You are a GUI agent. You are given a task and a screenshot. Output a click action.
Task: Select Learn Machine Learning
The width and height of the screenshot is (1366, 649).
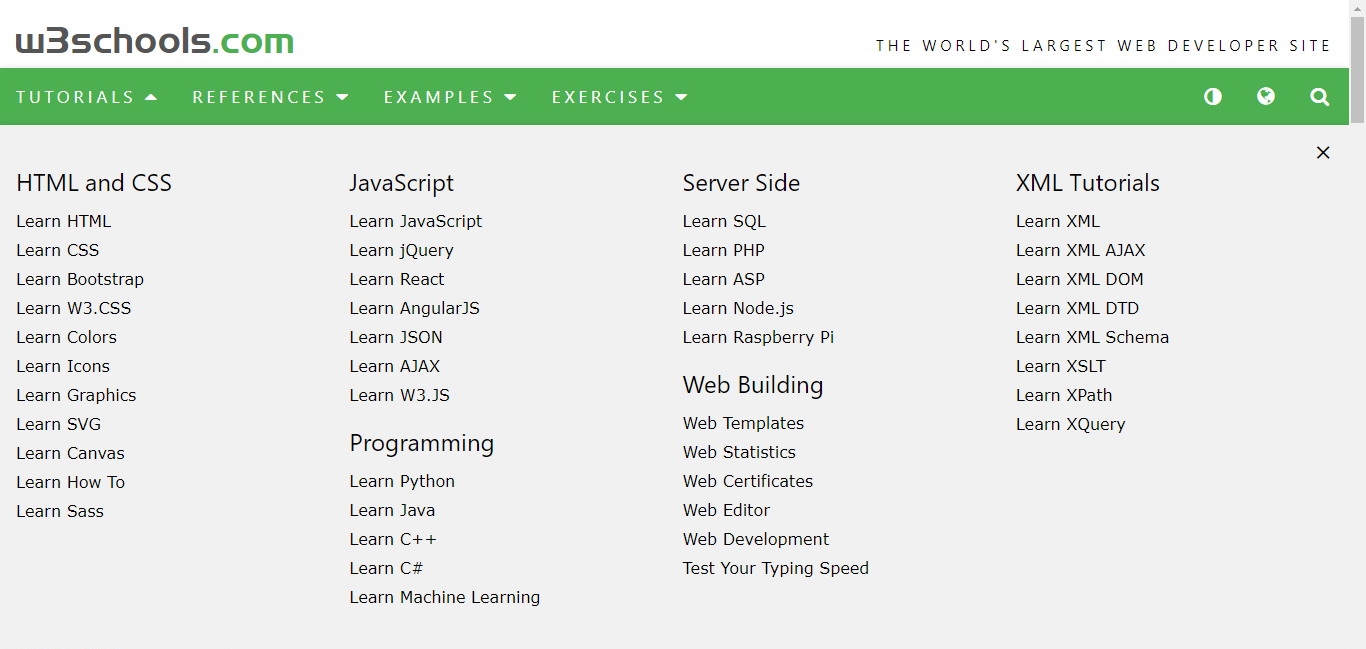445,597
